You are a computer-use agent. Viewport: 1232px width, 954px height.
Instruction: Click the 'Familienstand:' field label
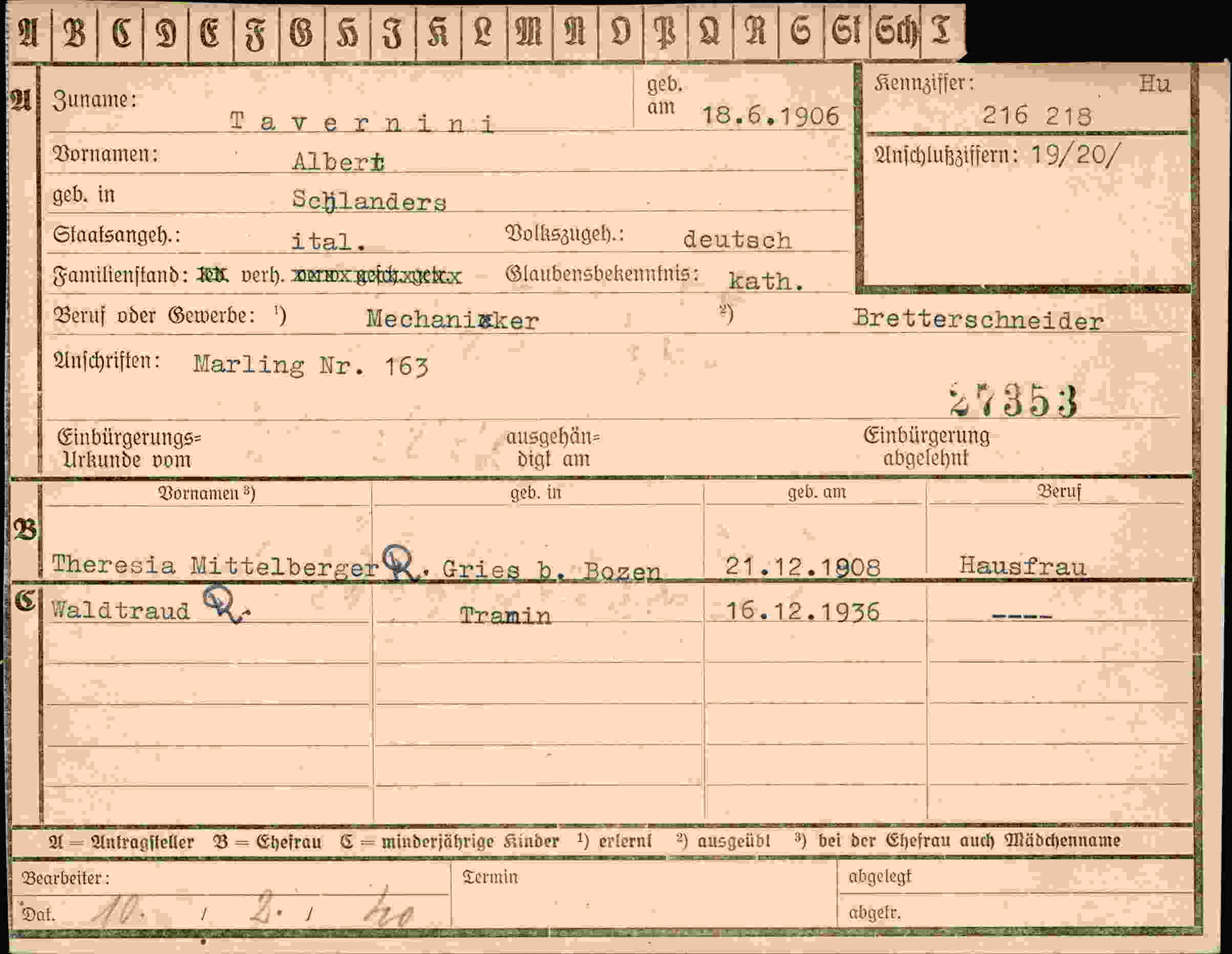point(120,276)
